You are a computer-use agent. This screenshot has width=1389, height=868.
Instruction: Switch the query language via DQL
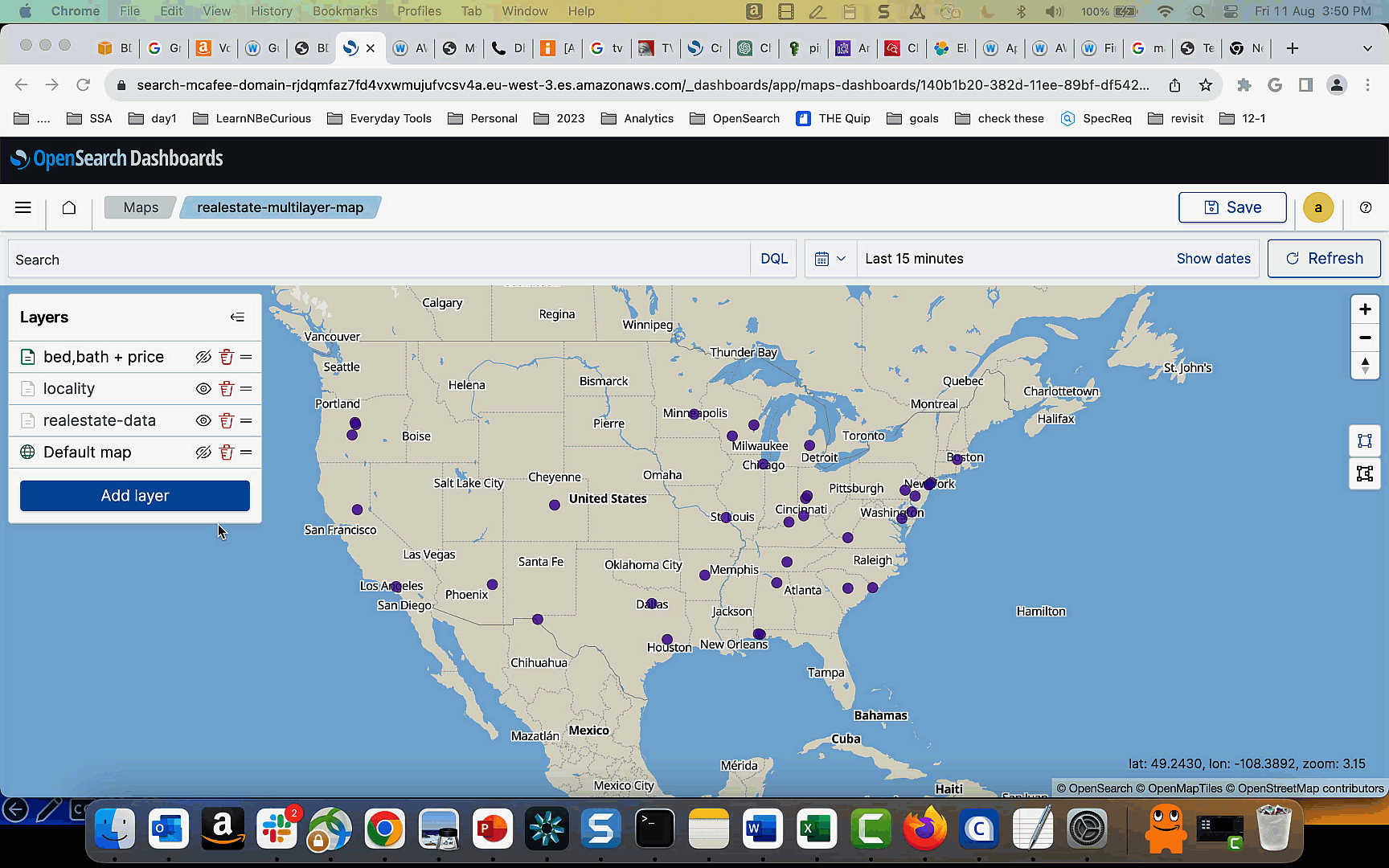click(774, 259)
